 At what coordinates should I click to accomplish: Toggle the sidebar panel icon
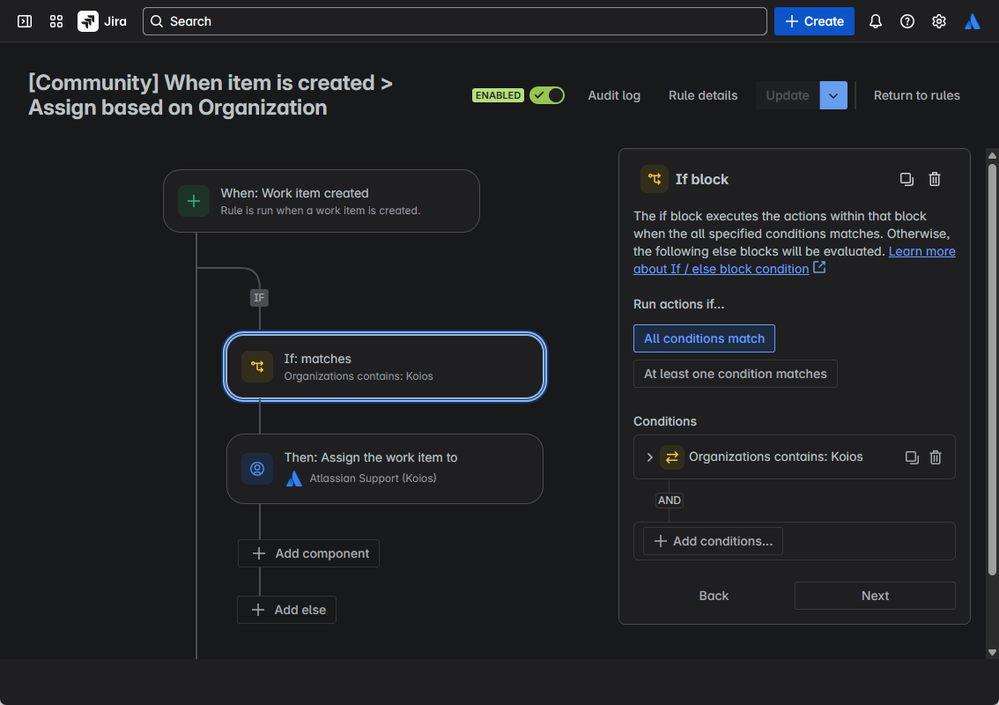pos(24,22)
